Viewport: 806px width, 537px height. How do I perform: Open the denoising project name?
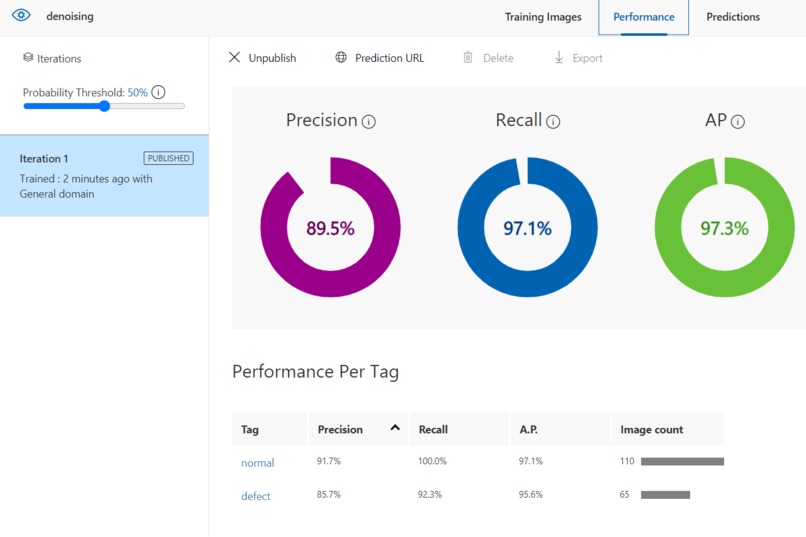(x=70, y=16)
